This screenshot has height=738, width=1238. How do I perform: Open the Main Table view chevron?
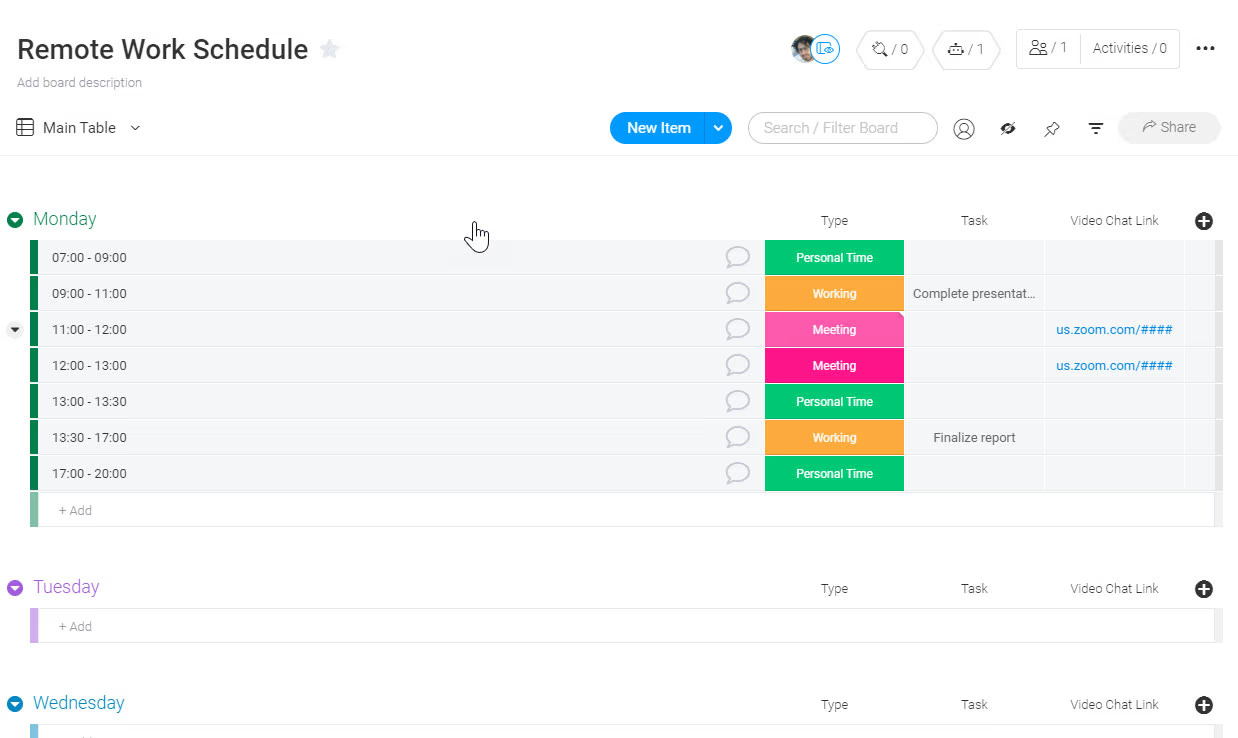(x=136, y=128)
